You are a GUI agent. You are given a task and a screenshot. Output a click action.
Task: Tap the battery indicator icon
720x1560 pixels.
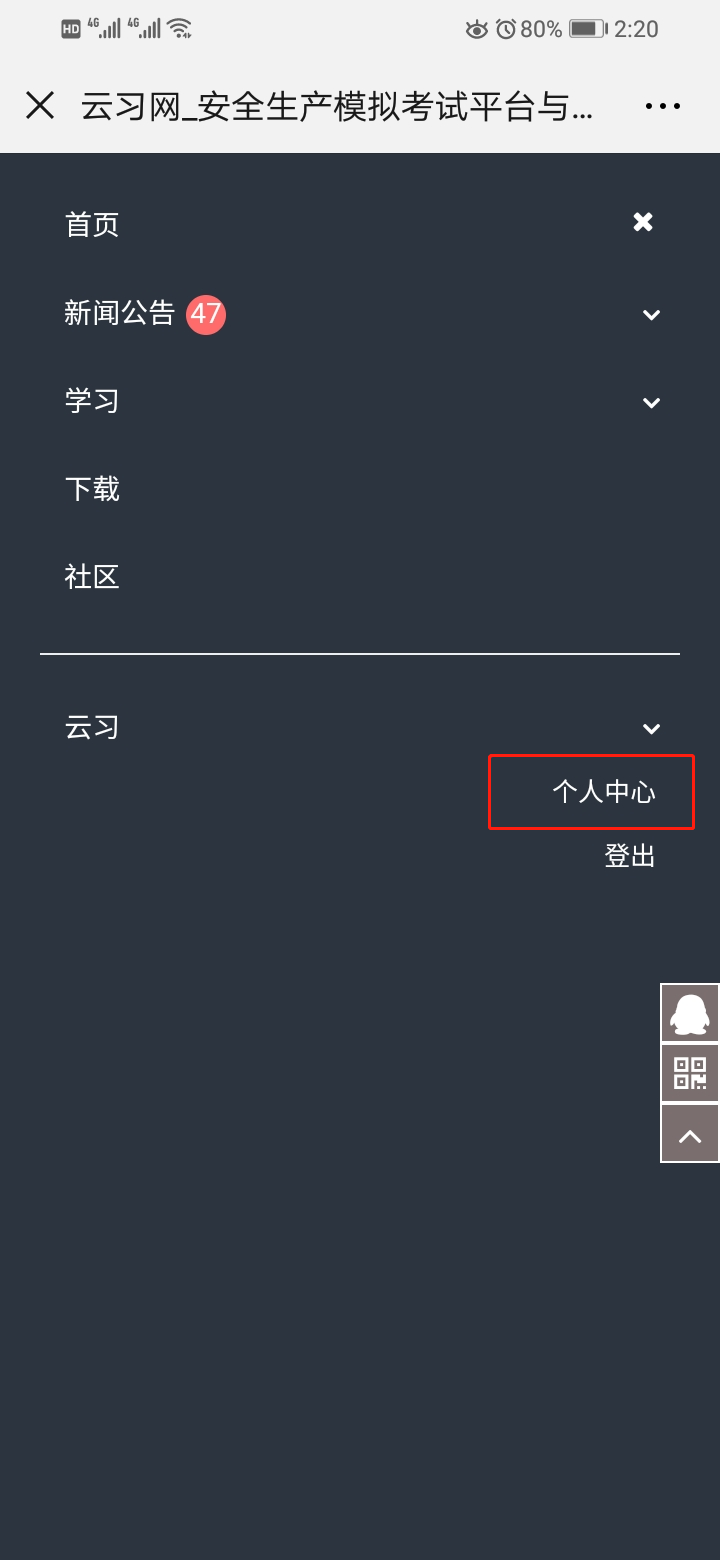587,29
